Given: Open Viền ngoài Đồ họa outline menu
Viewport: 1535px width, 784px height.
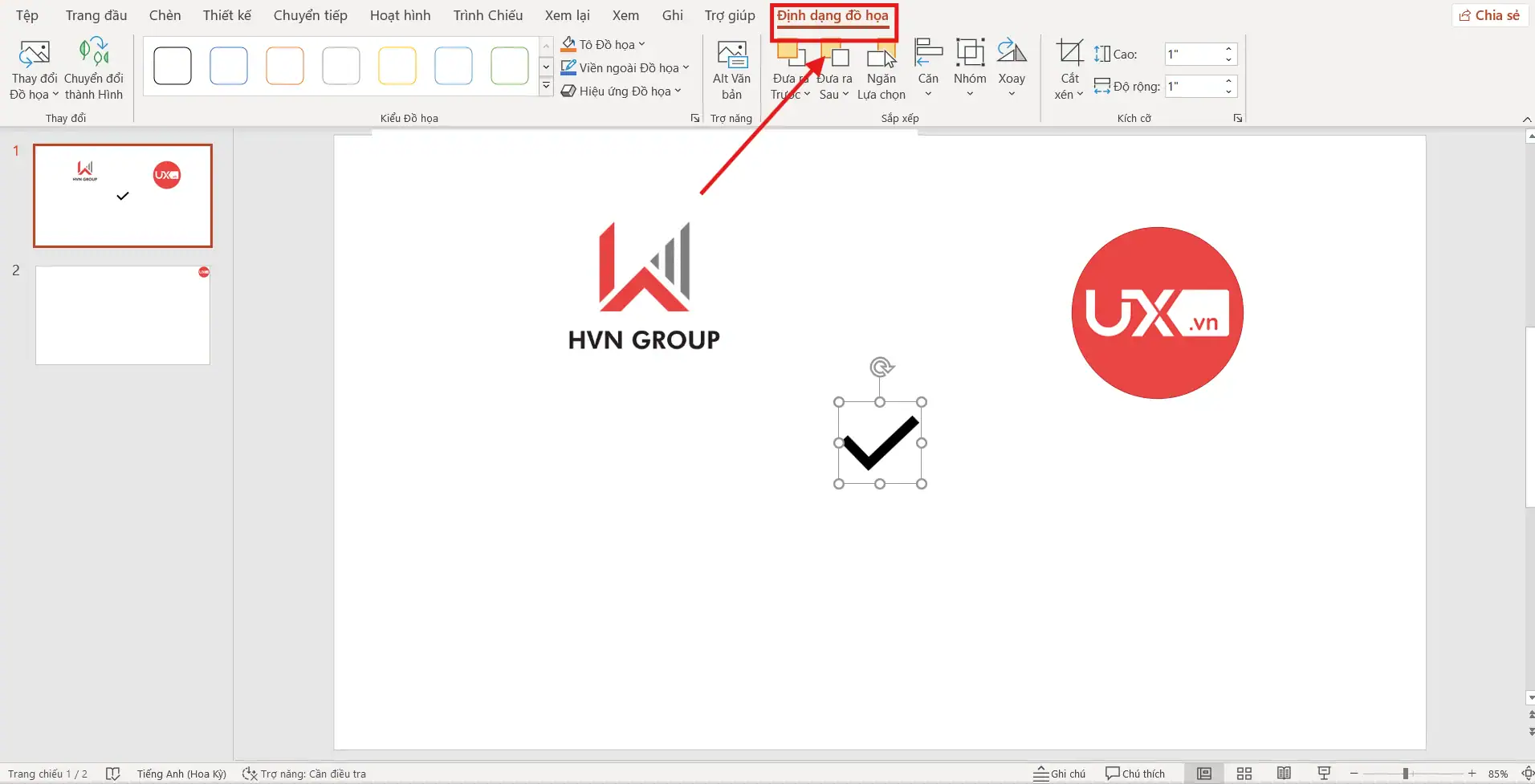Looking at the screenshot, I should click(625, 67).
